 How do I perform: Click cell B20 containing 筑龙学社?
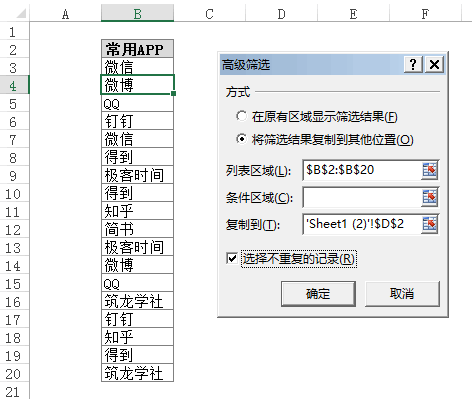(x=137, y=373)
